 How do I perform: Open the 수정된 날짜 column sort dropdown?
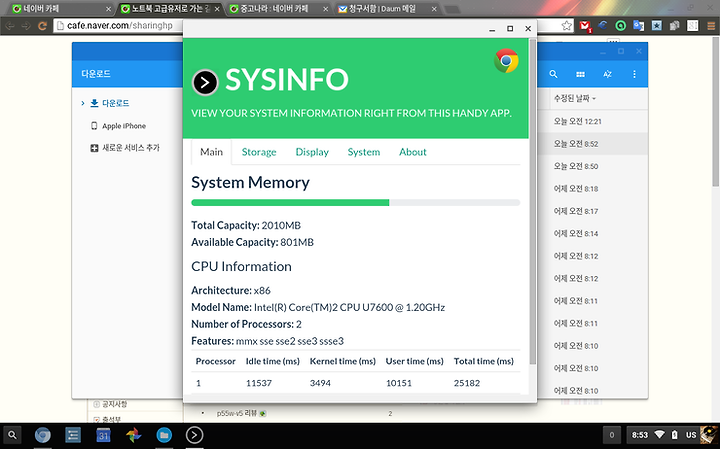click(574, 98)
